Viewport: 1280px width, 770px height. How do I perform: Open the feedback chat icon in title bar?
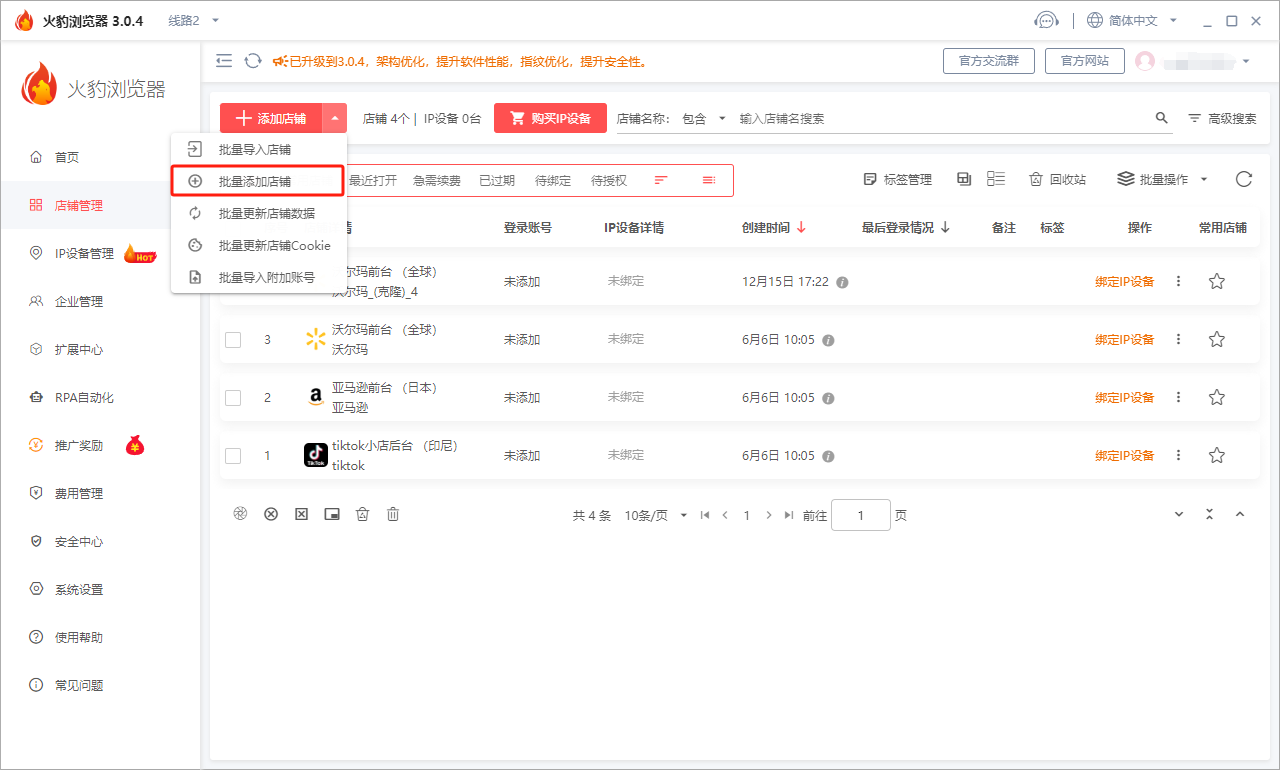click(x=1046, y=19)
